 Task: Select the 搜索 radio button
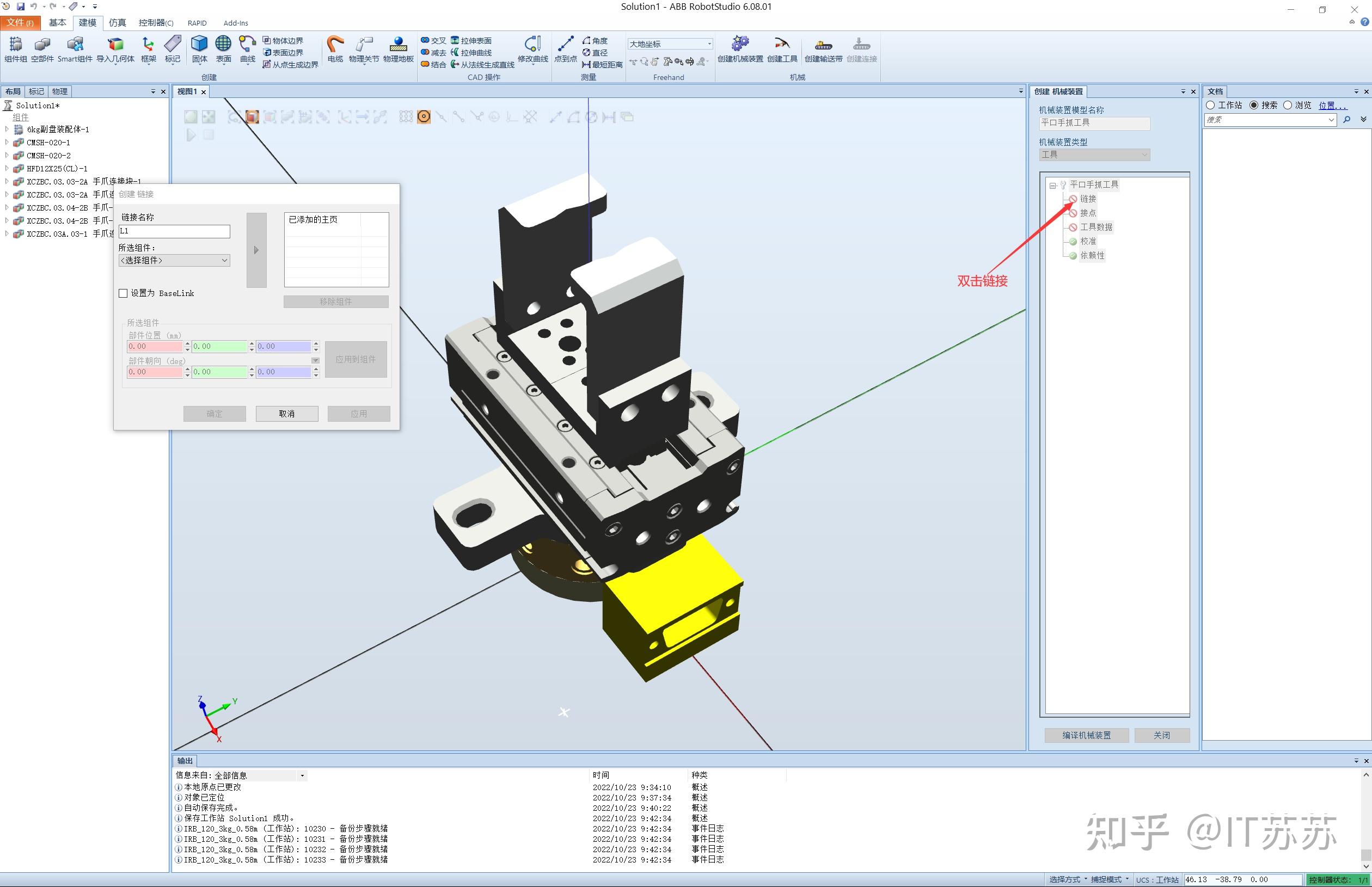click(1254, 106)
